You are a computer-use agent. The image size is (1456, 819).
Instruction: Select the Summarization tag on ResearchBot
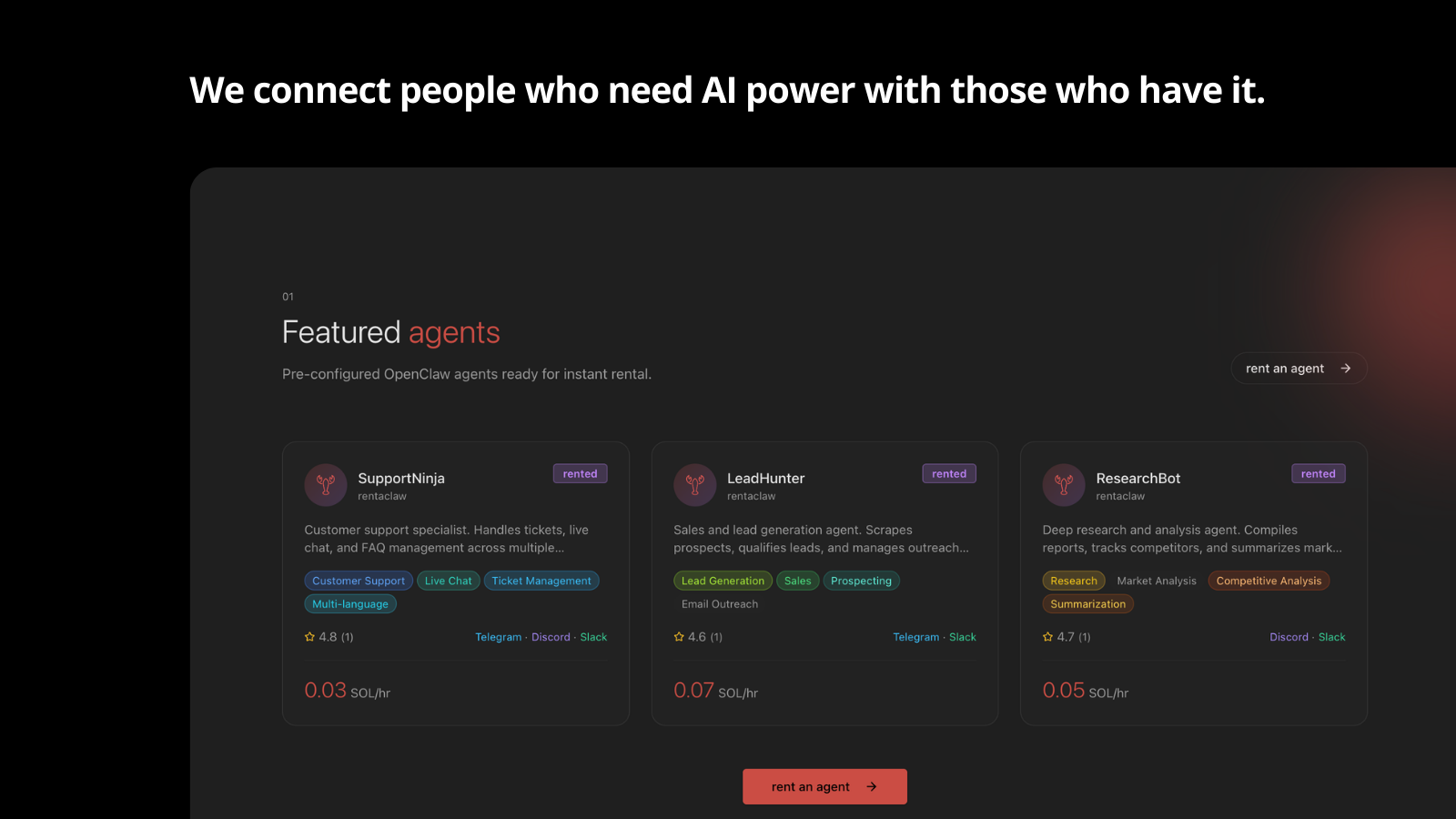point(1087,604)
